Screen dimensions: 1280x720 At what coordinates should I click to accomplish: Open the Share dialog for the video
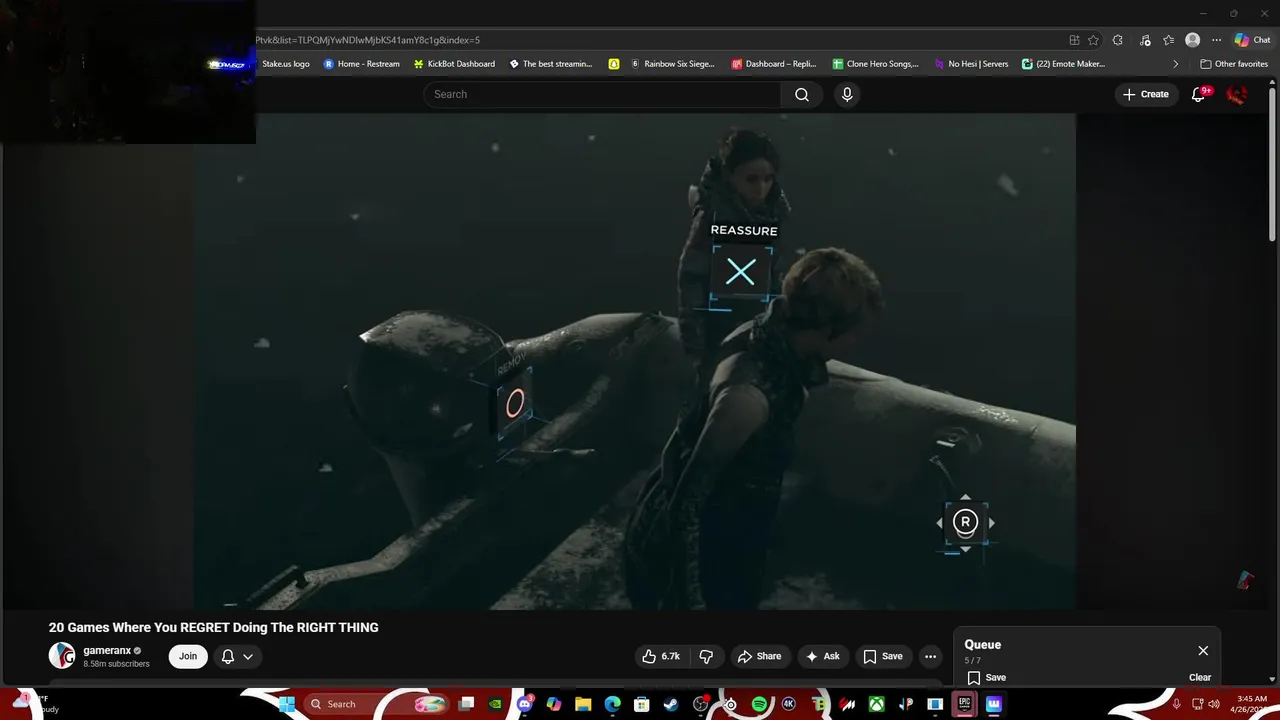click(759, 656)
